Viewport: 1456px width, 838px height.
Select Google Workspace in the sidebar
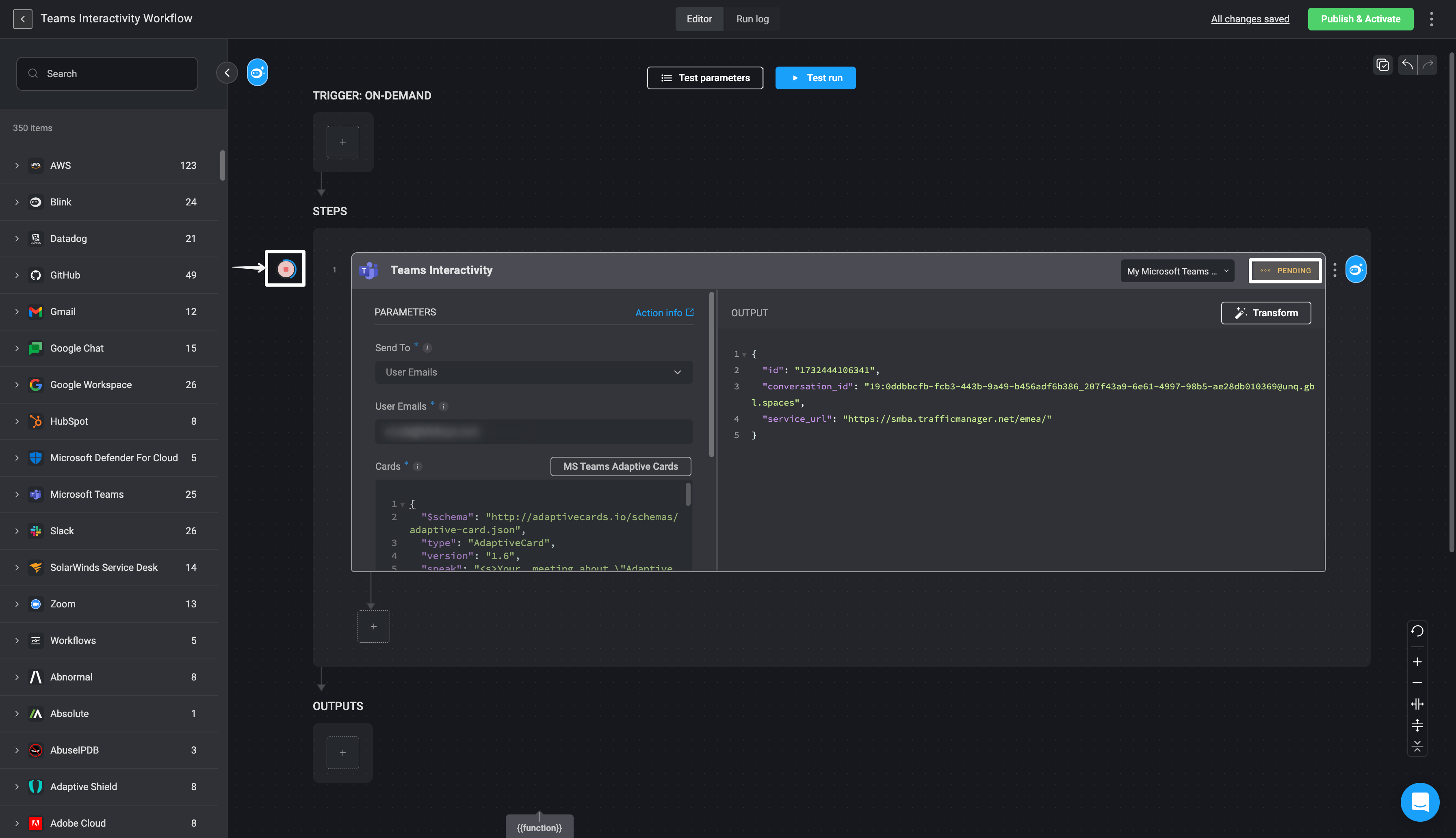click(109, 385)
